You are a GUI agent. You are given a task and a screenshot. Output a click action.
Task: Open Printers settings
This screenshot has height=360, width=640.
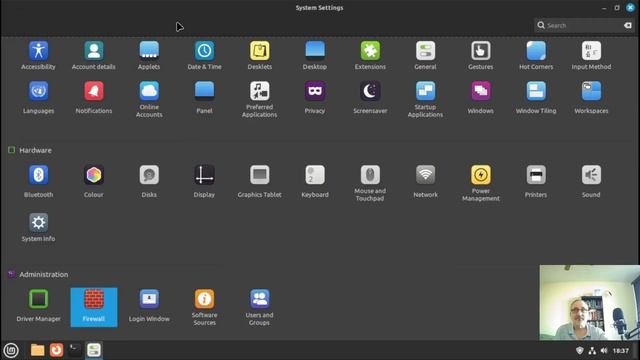[536, 182]
